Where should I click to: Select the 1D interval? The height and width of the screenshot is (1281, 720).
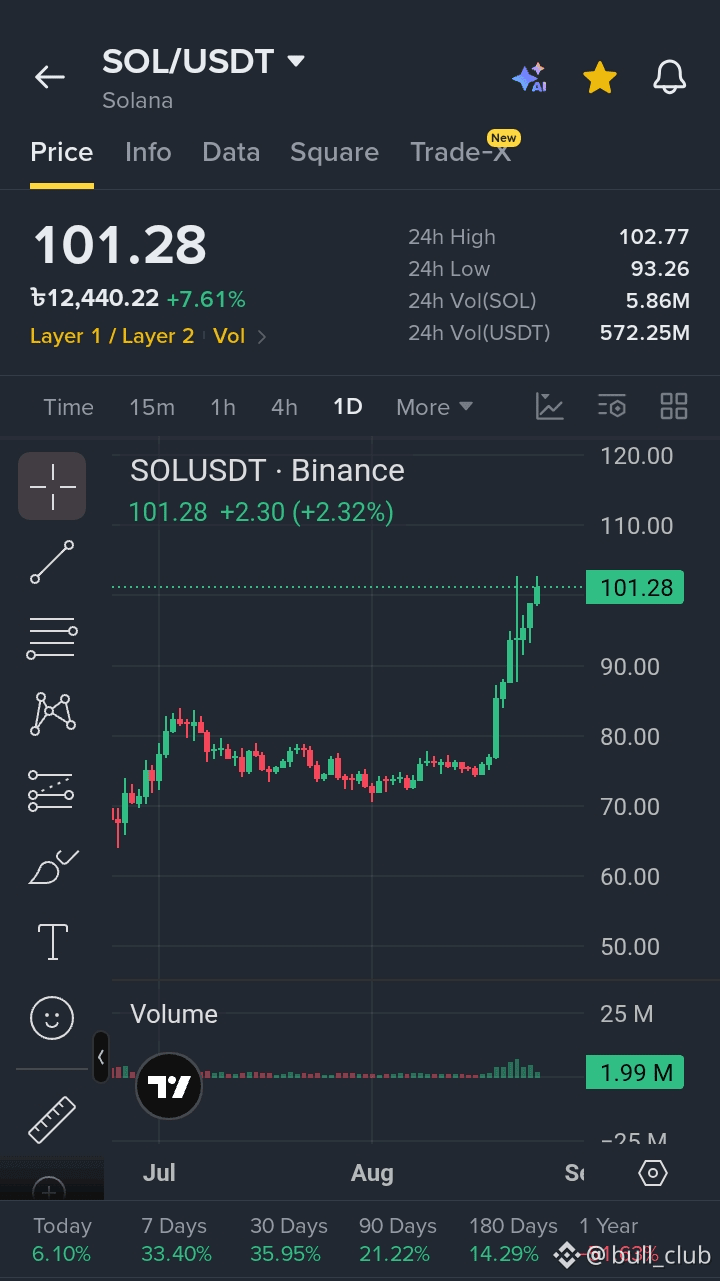[x=348, y=407]
